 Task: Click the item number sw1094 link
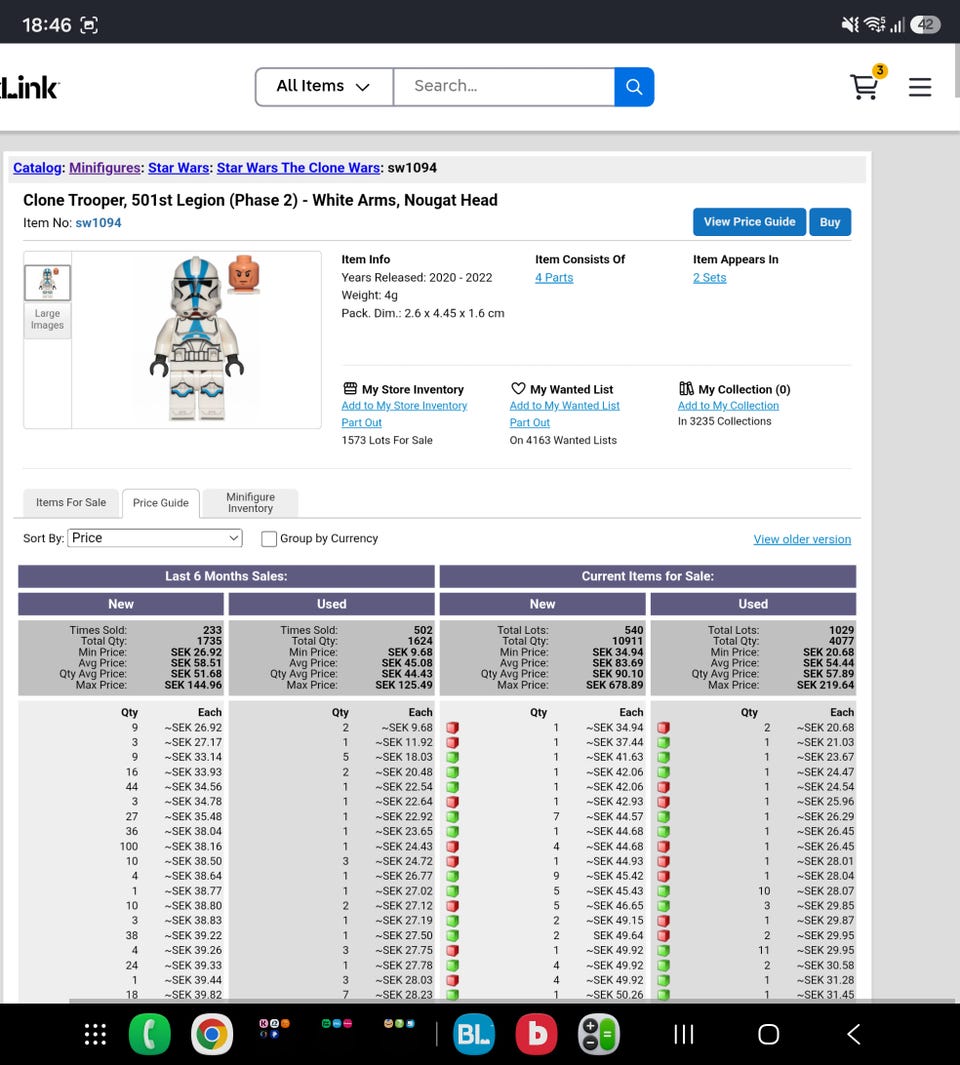(x=99, y=223)
